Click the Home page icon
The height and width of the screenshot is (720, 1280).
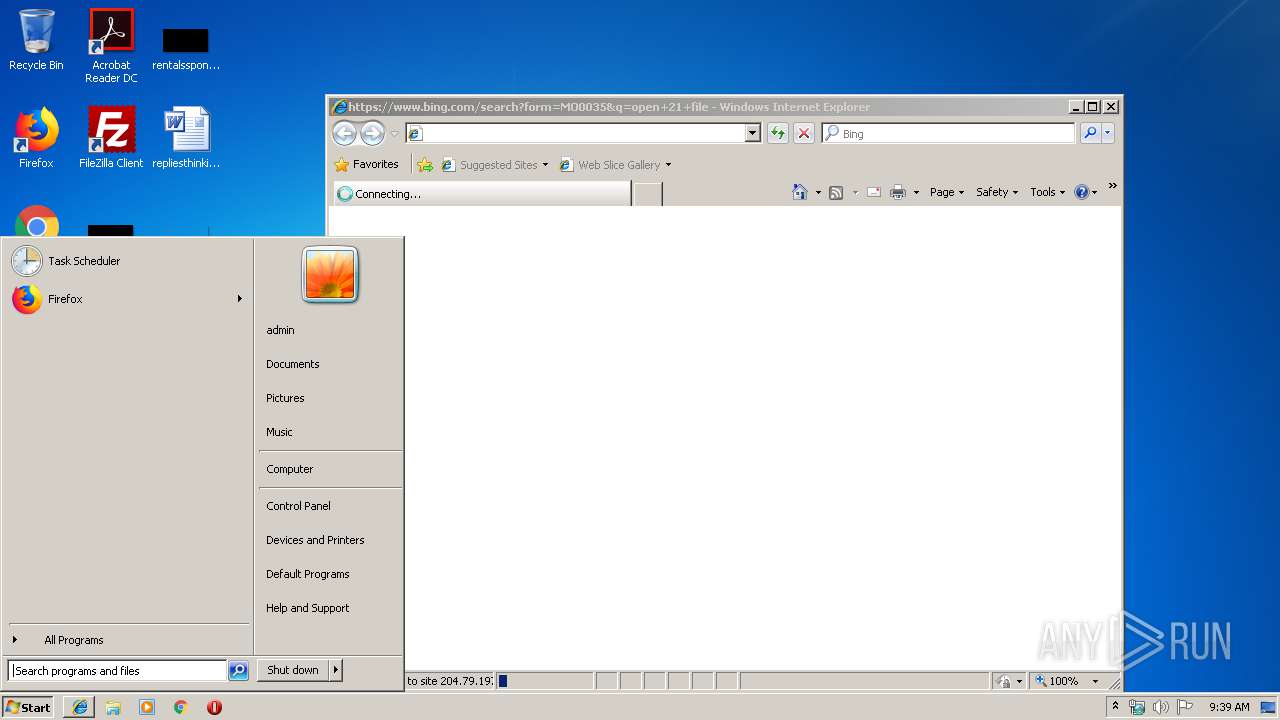[800, 192]
